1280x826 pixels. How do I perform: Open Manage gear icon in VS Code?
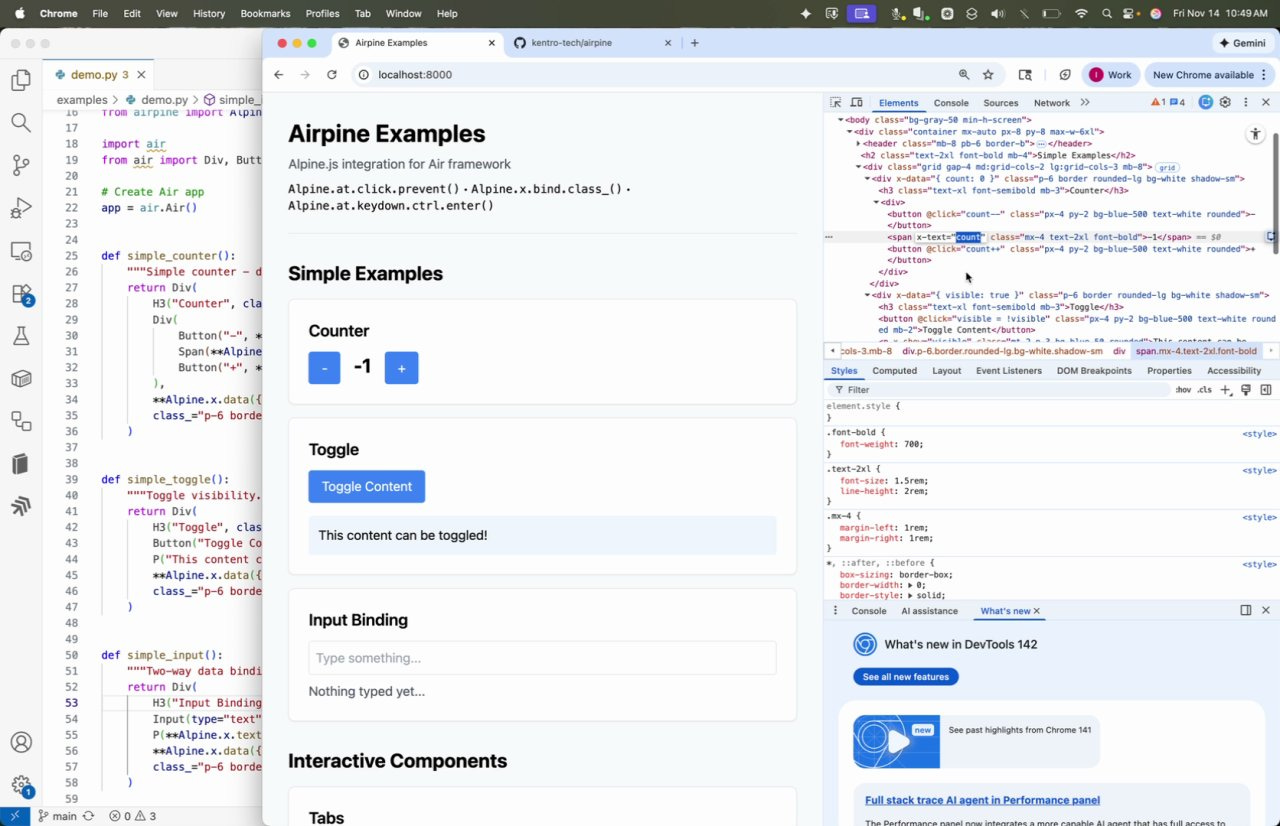click(21, 786)
